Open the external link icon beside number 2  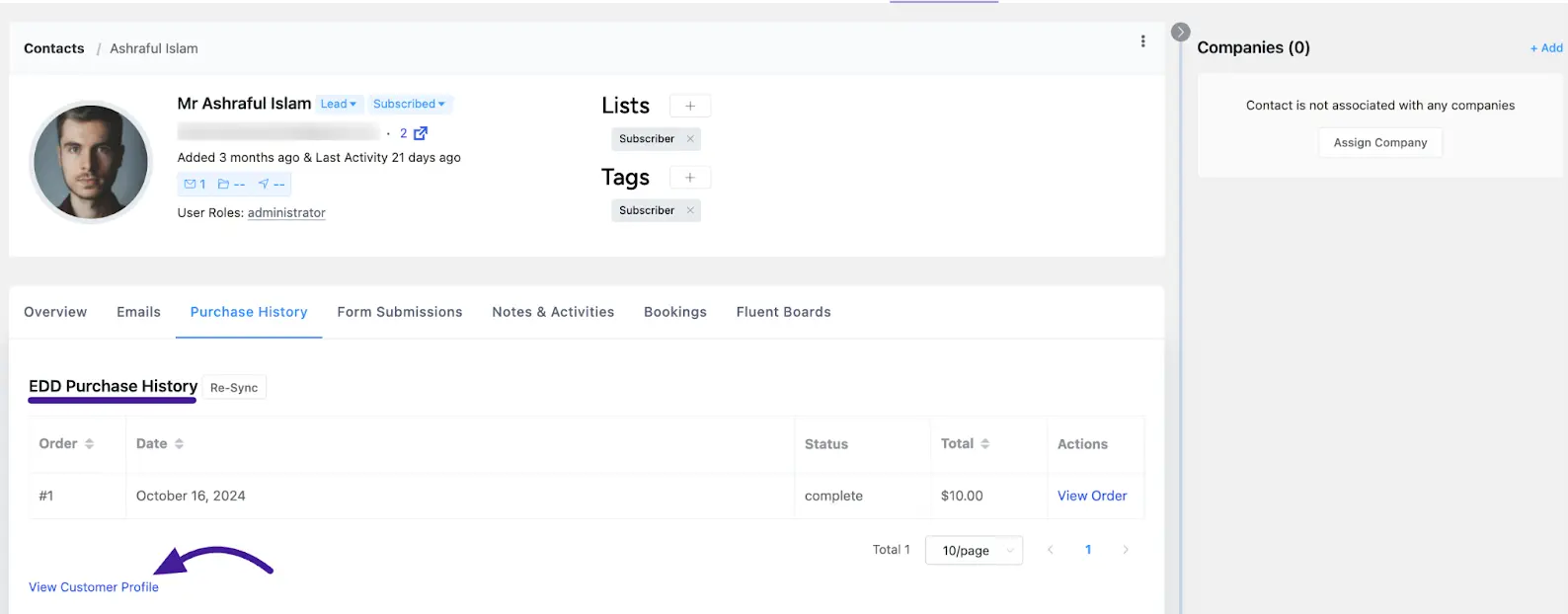(421, 132)
